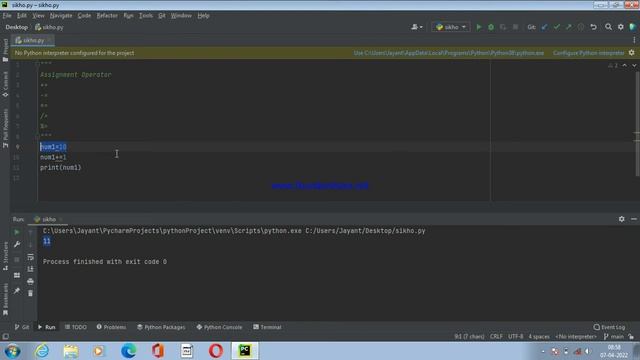Image resolution: width=640 pixels, height=360 pixels.
Task: Open the Python Console tool window
Action: coord(219,327)
